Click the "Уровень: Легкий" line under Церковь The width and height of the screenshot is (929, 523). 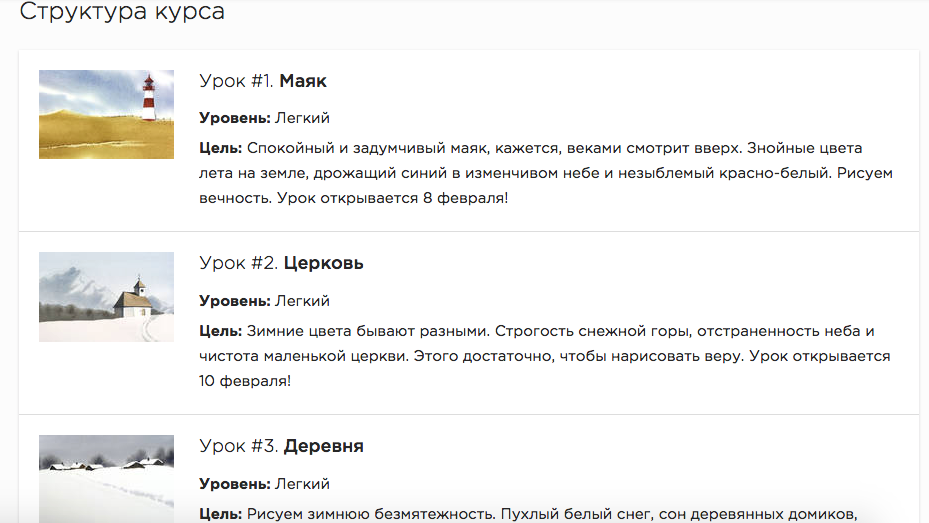[264, 301]
